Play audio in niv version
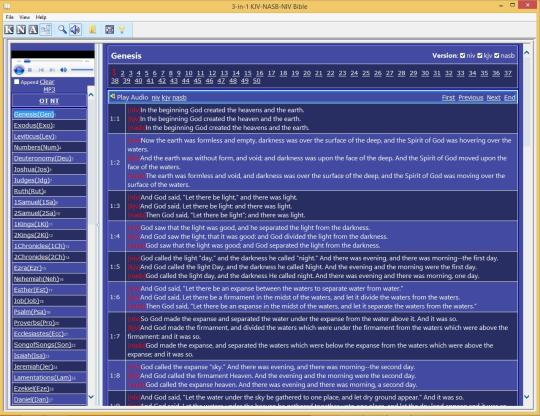 [x=156, y=97]
